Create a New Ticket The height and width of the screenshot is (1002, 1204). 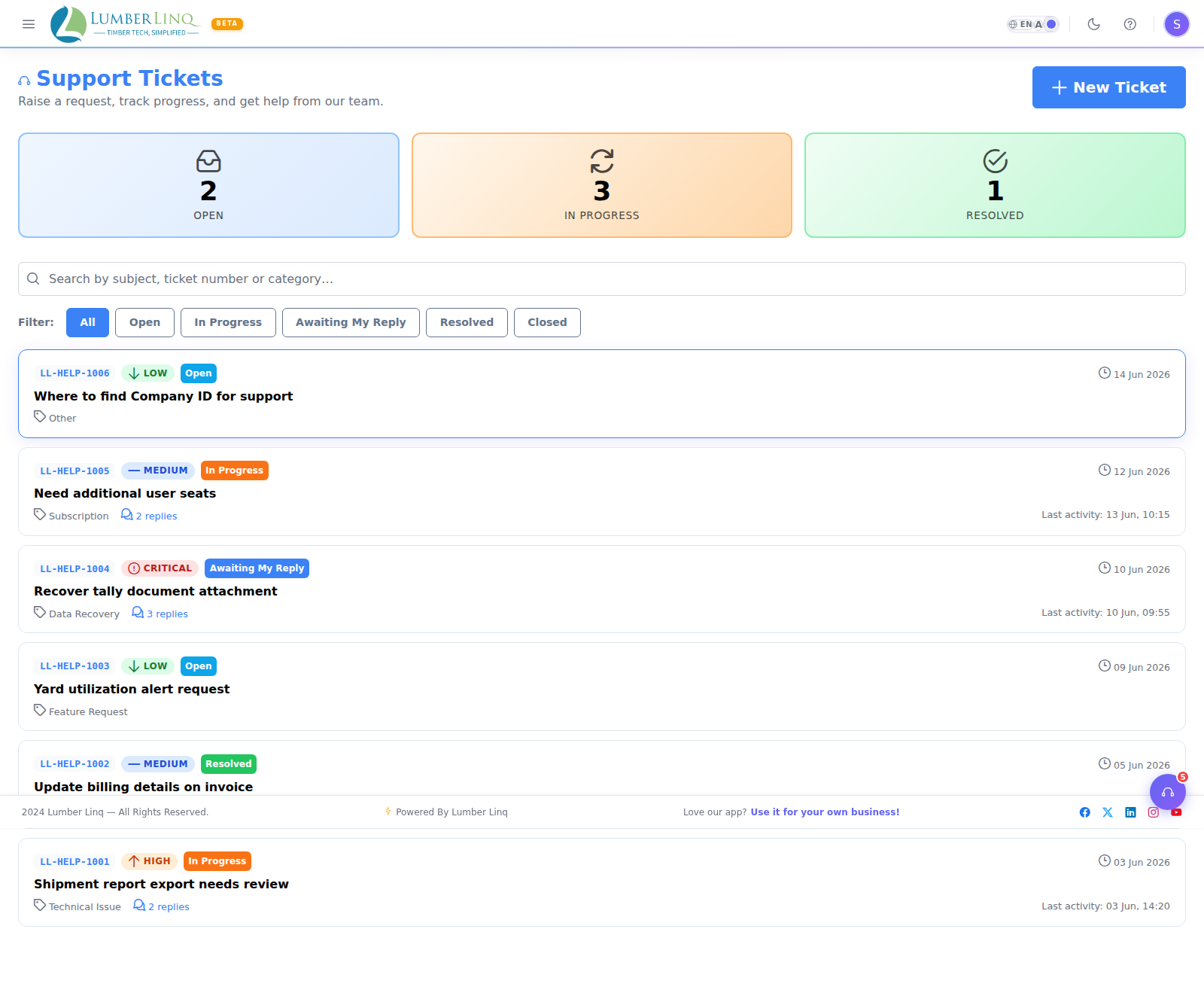1109,87
